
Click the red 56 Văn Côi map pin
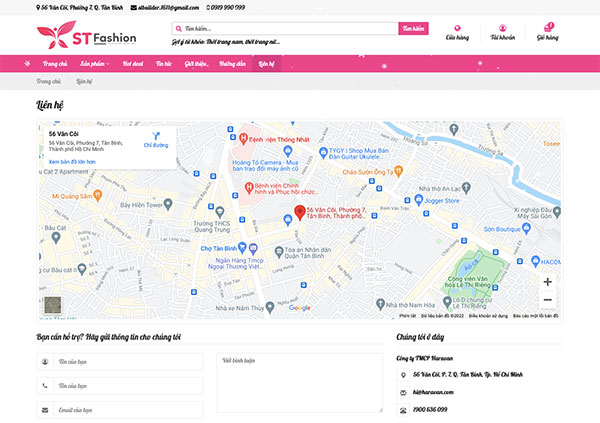point(300,212)
